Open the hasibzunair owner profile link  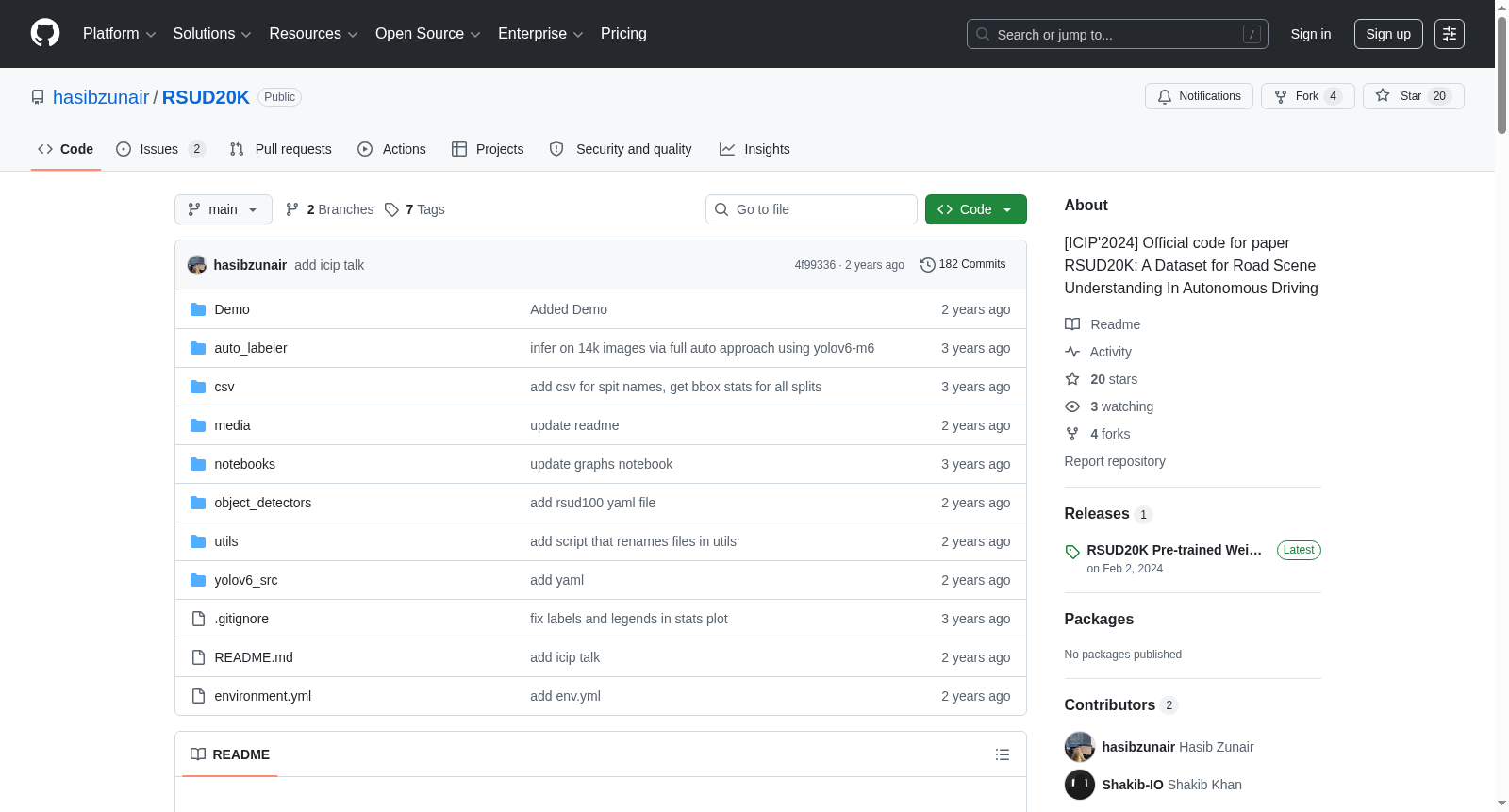pyautogui.click(x=101, y=97)
